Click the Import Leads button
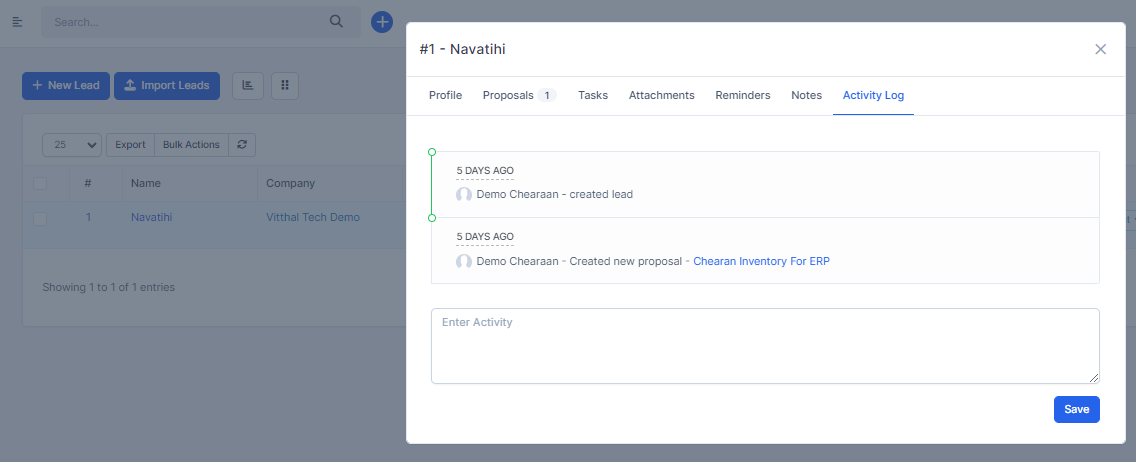The width and height of the screenshot is (1136, 462). [x=166, y=86]
